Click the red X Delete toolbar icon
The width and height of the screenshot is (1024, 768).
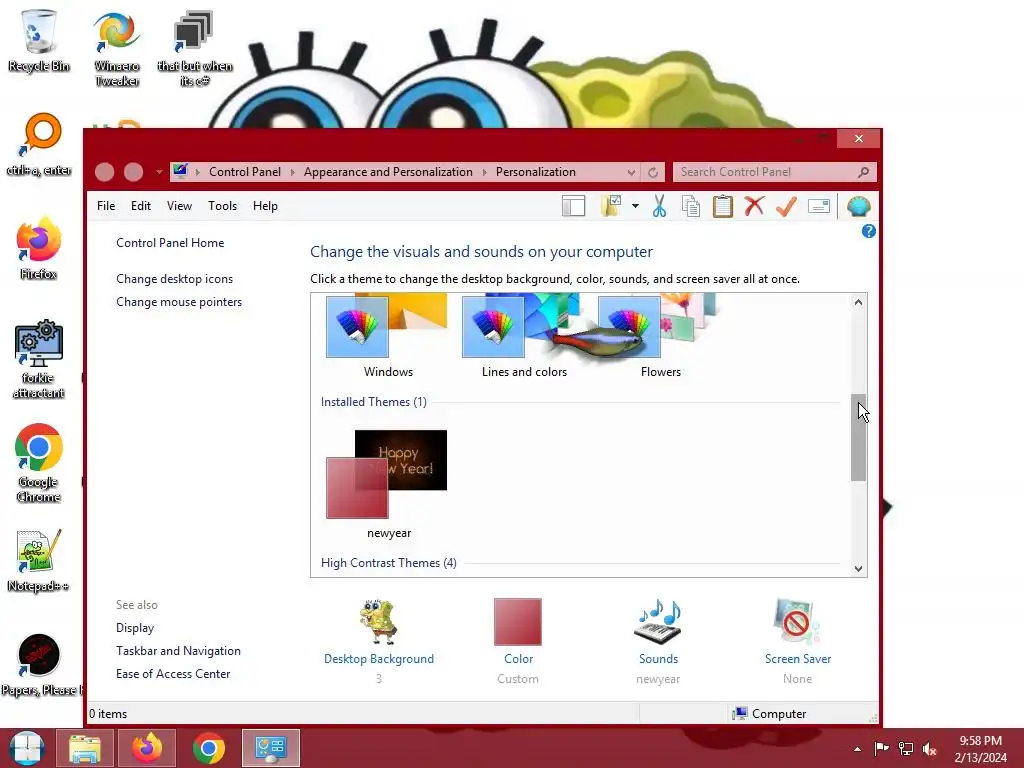(754, 206)
